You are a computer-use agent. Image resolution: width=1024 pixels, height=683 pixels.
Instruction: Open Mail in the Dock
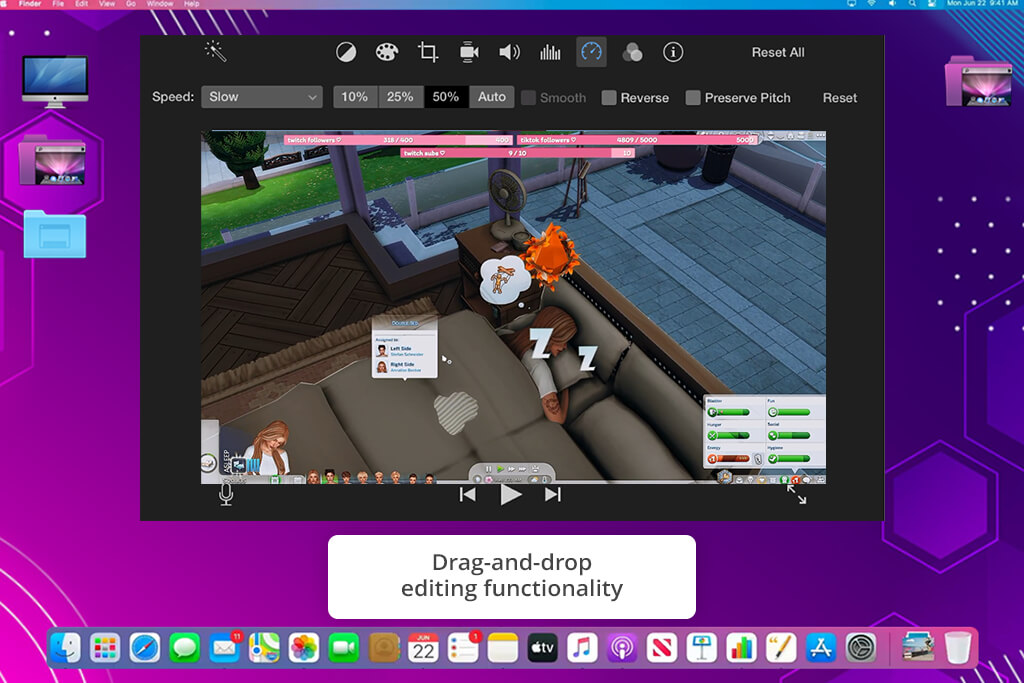225,648
